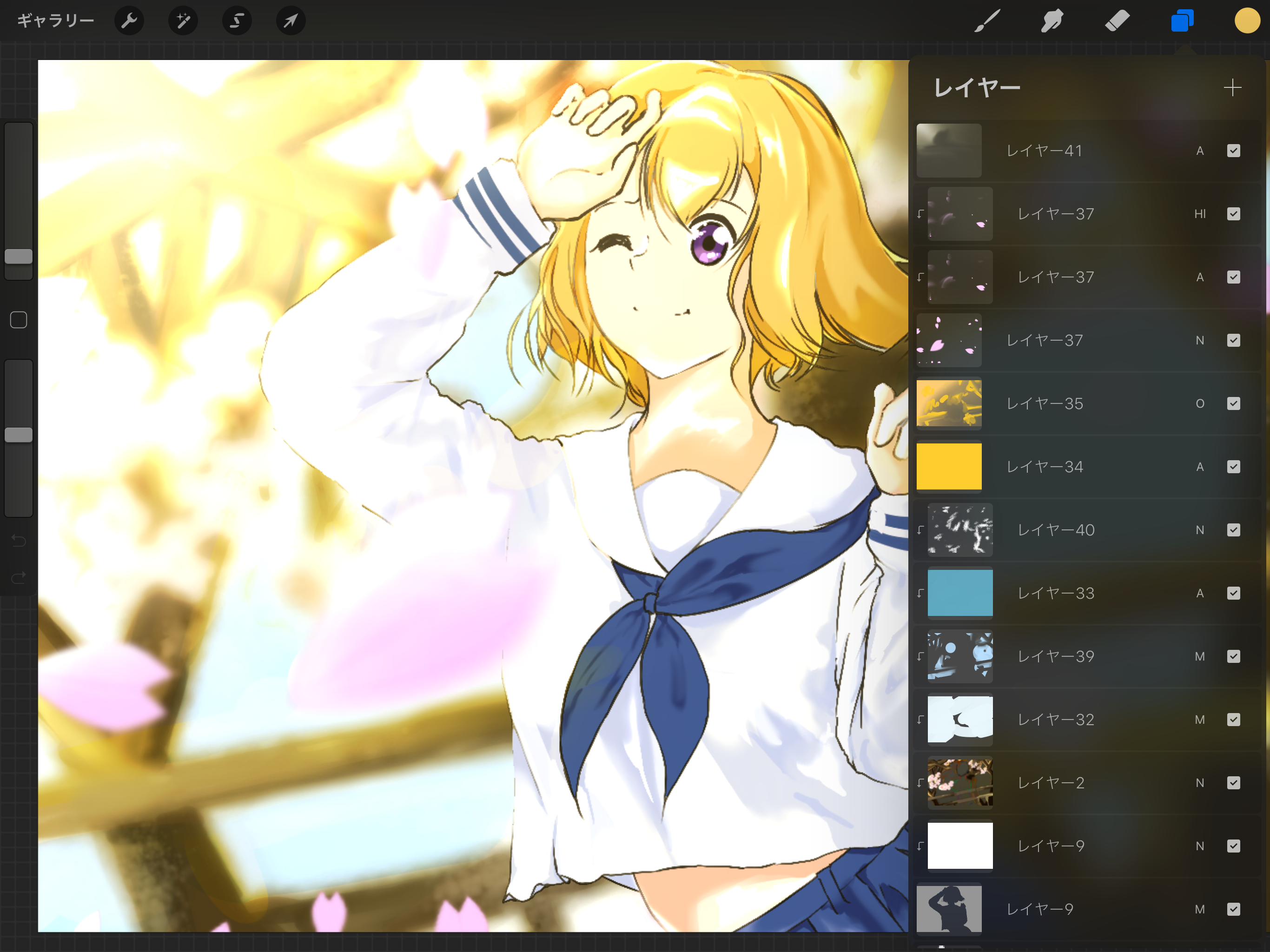
Task: Select the solid yellow レイヤー34 thumbnail
Action: coord(948,466)
